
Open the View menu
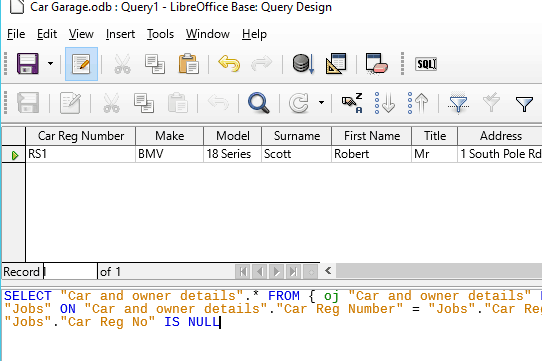81,34
